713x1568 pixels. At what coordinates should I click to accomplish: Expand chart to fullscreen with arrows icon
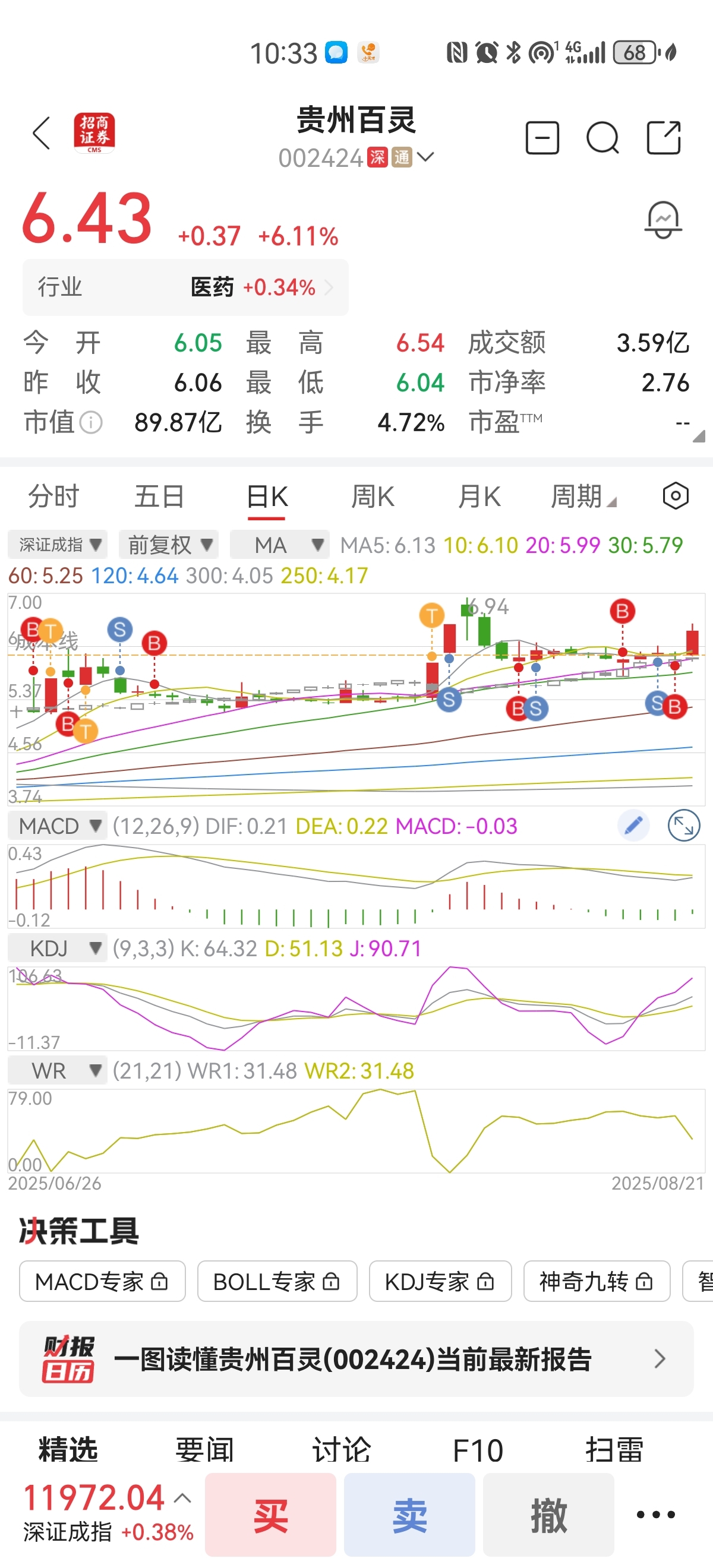(x=684, y=826)
